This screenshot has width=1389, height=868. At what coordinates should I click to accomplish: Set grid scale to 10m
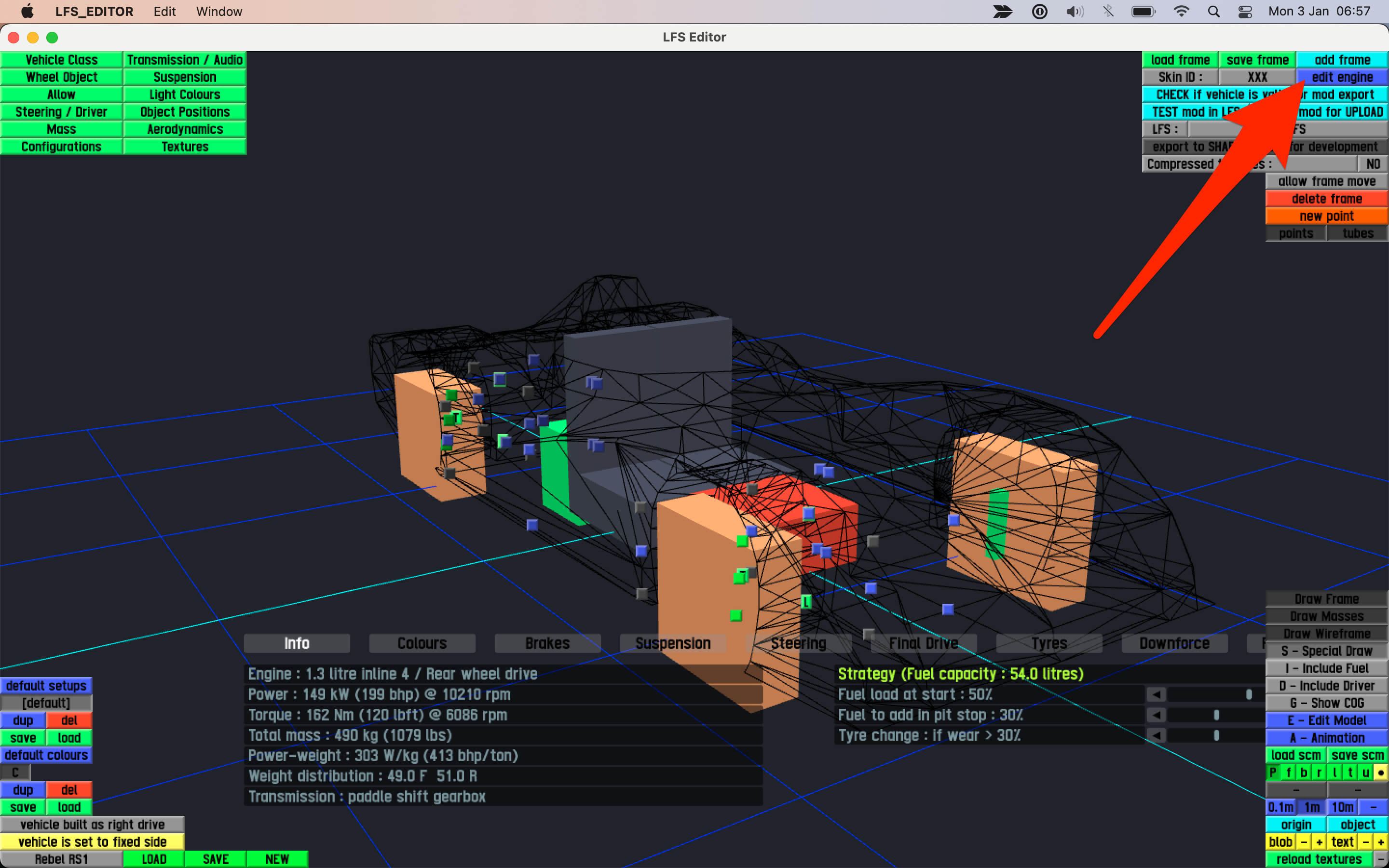pos(1343,807)
